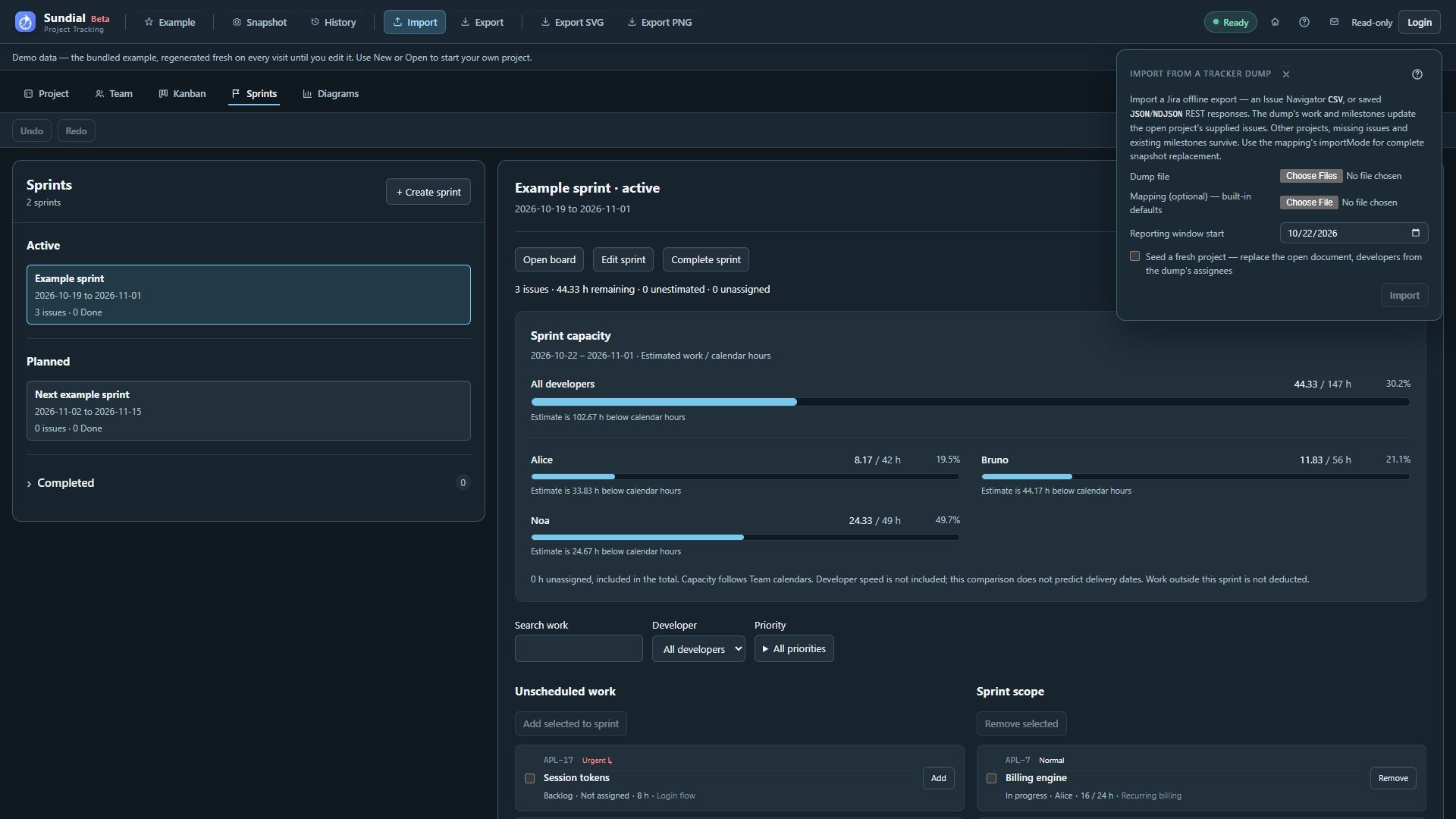Open the help icon in top header
The height and width of the screenshot is (819, 1456).
[1304, 22]
